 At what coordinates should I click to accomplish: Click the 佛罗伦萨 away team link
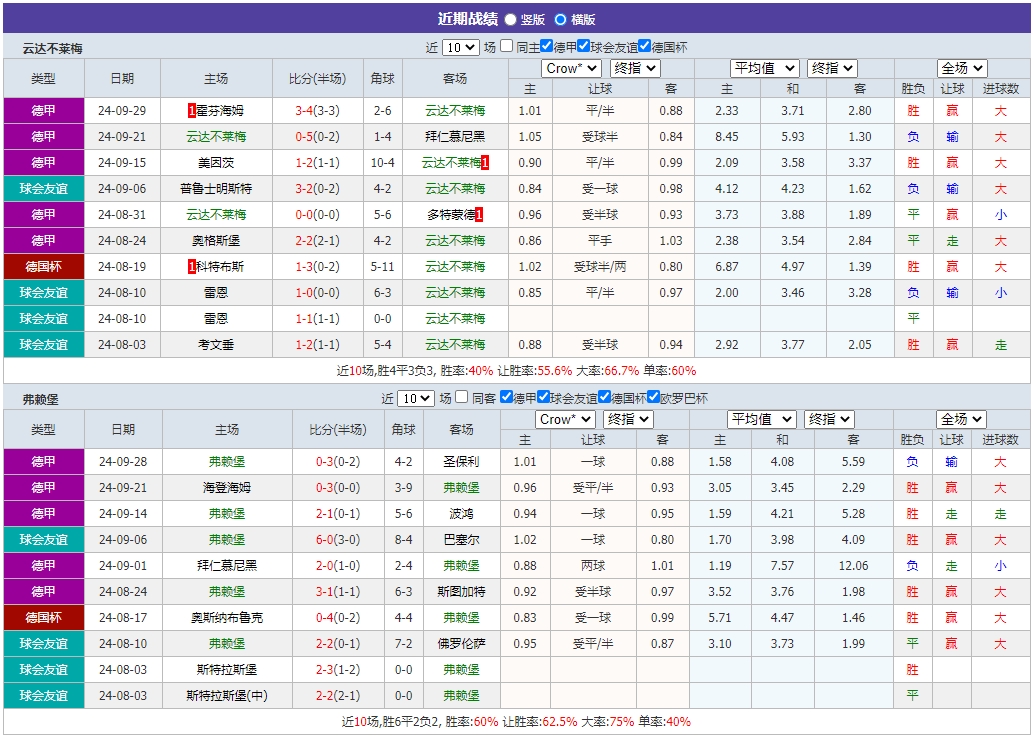coord(461,644)
